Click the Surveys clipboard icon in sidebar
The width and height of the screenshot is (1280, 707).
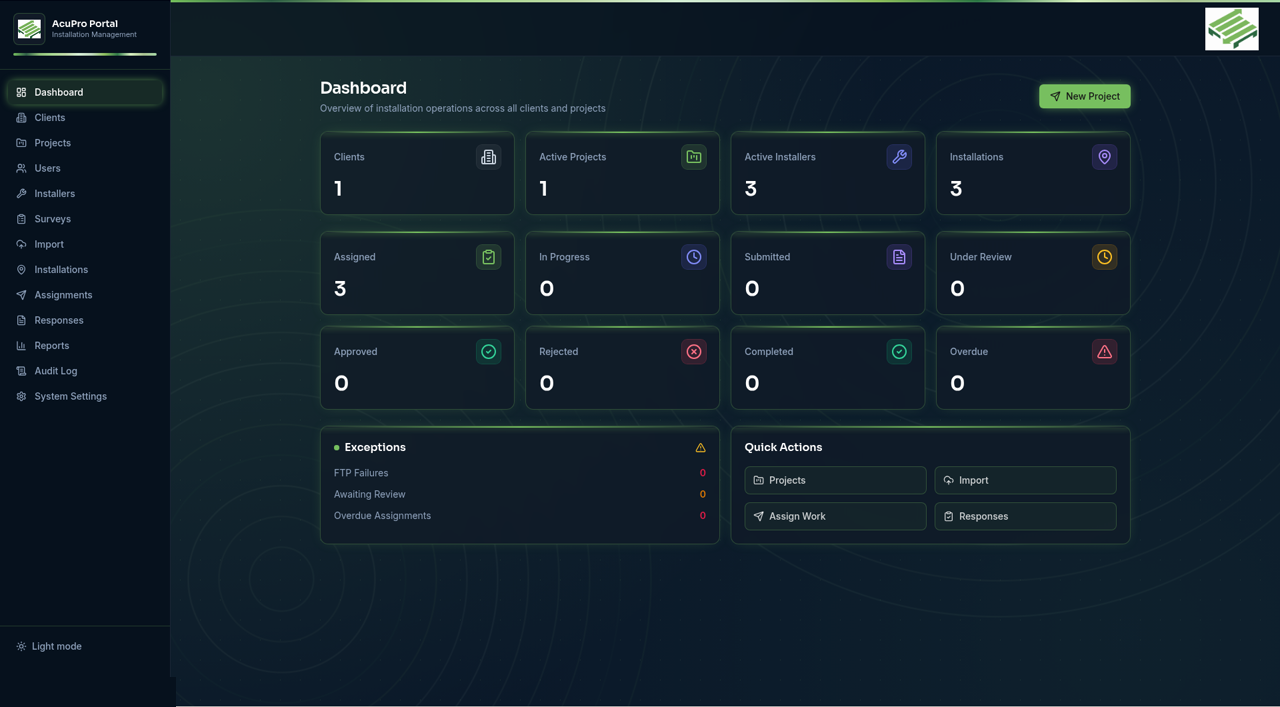tap(21, 219)
